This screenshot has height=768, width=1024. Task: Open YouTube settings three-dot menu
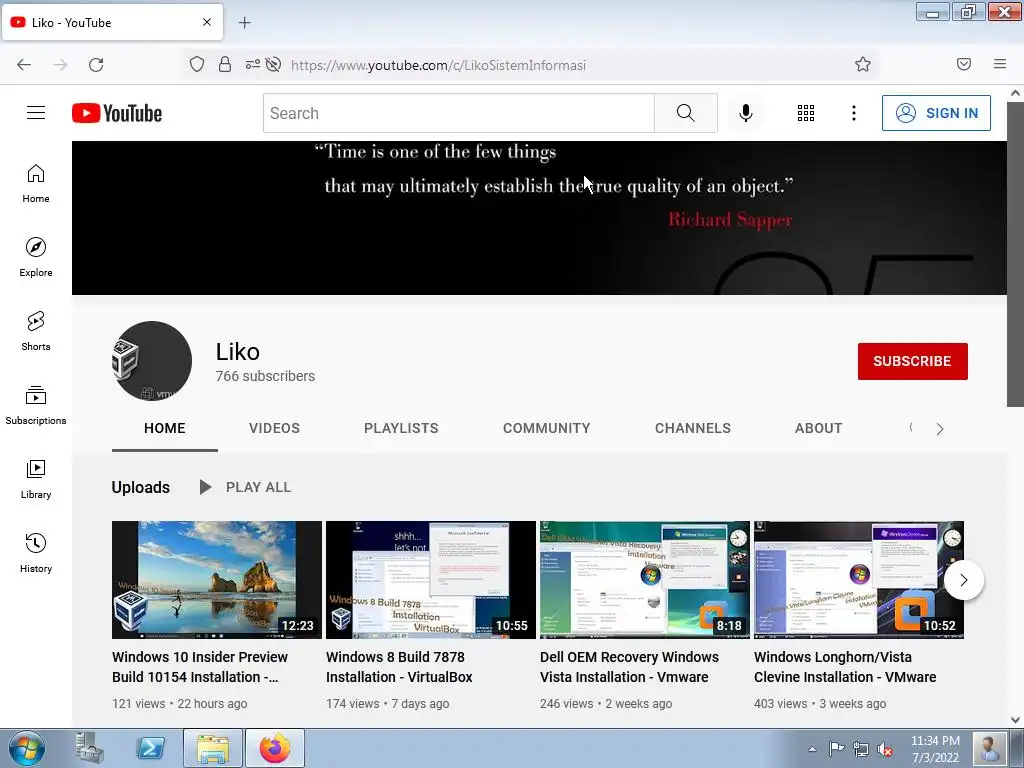(x=854, y=113)
